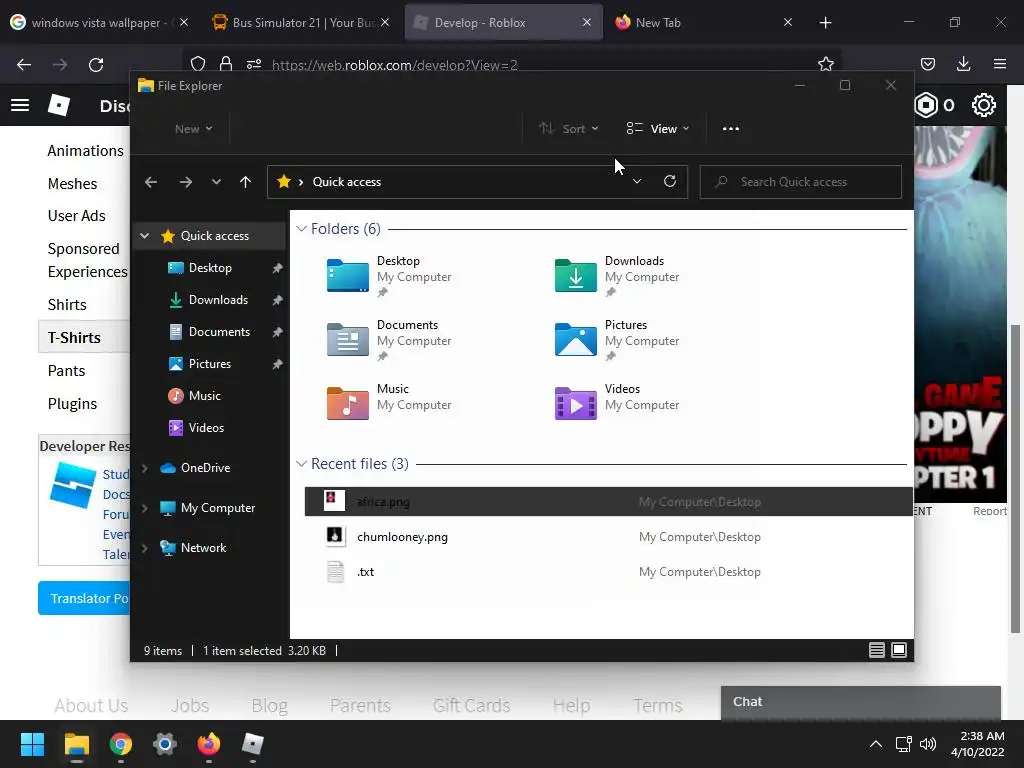
Task: Go up one folder level in File Explorer
Action: click(245, 182)
